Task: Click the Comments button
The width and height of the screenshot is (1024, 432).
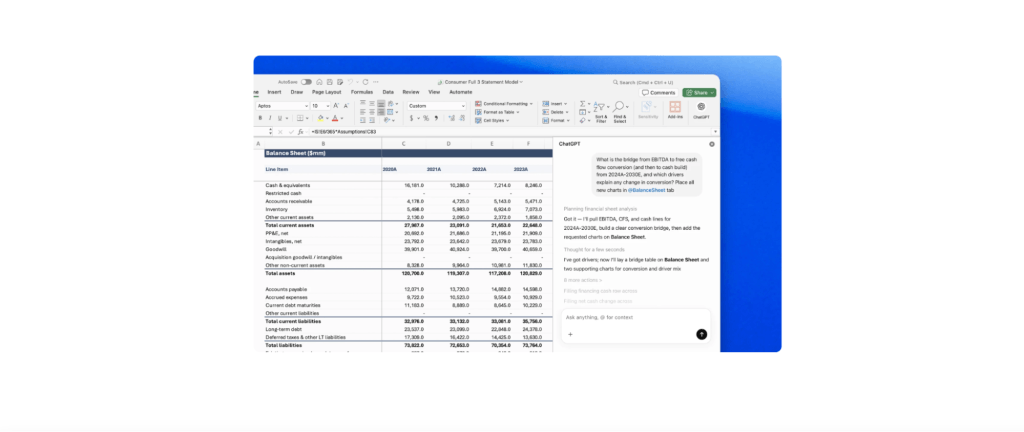Action: [x=659, y=93]
